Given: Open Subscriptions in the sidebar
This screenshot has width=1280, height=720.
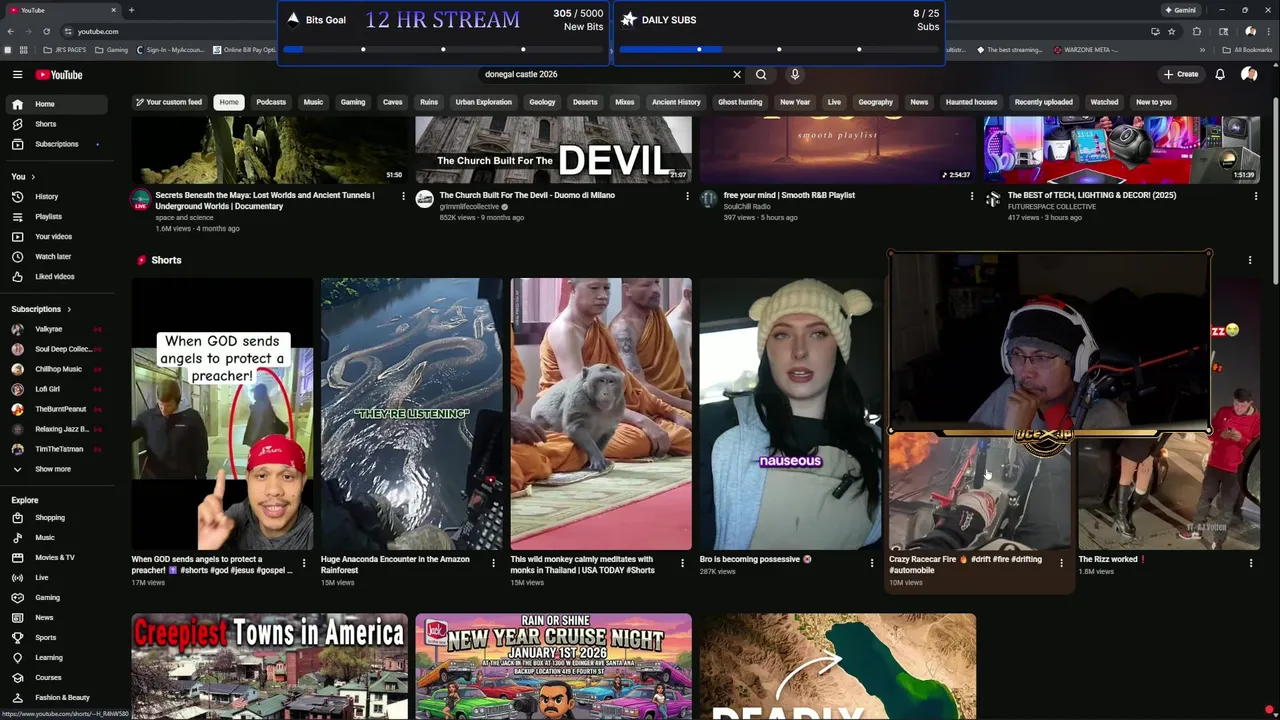Looking at the screenshot, I should pyautogui.click(x=57, y=144).
